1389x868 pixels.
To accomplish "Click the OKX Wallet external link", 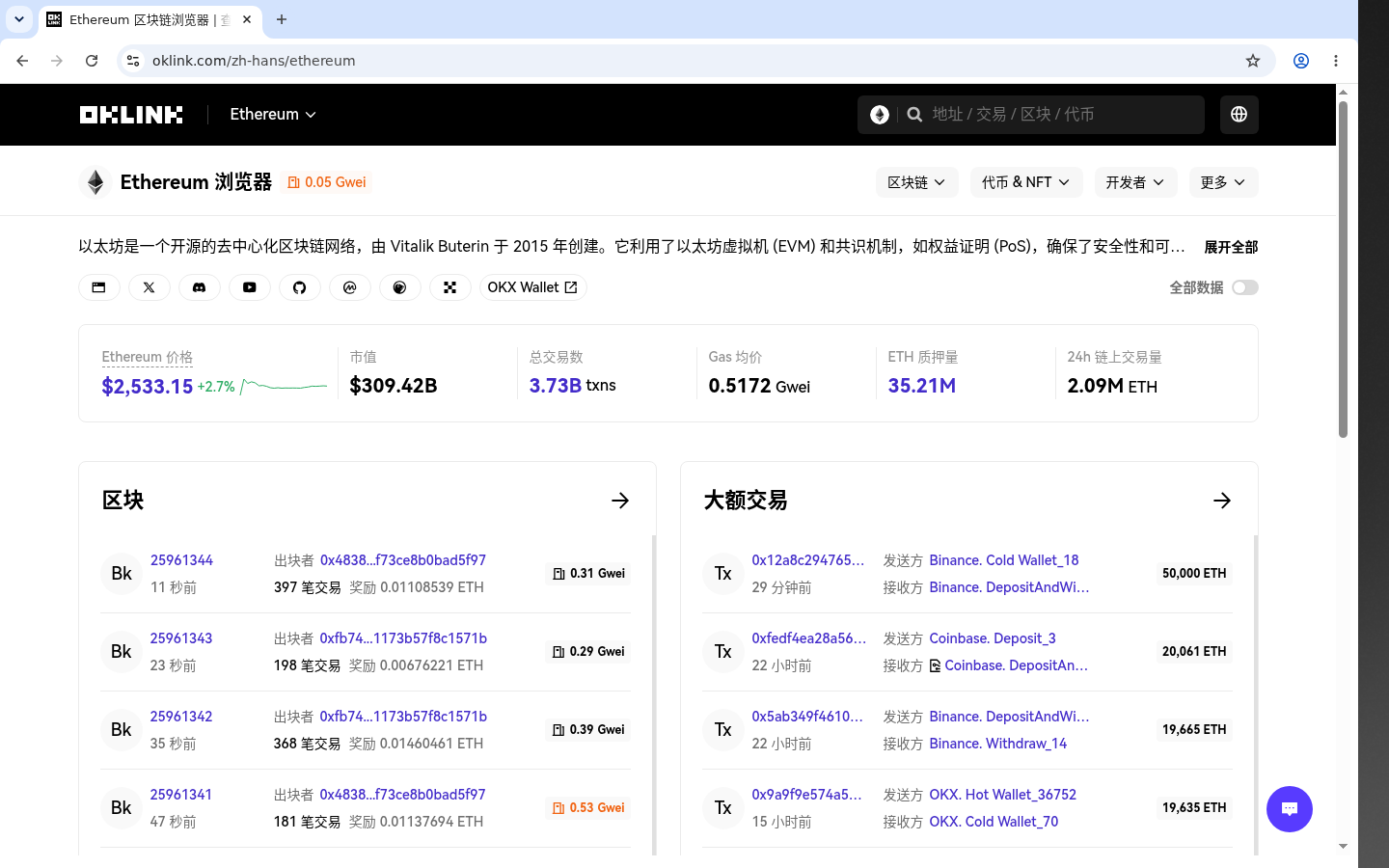I will (x=532, y=287).
